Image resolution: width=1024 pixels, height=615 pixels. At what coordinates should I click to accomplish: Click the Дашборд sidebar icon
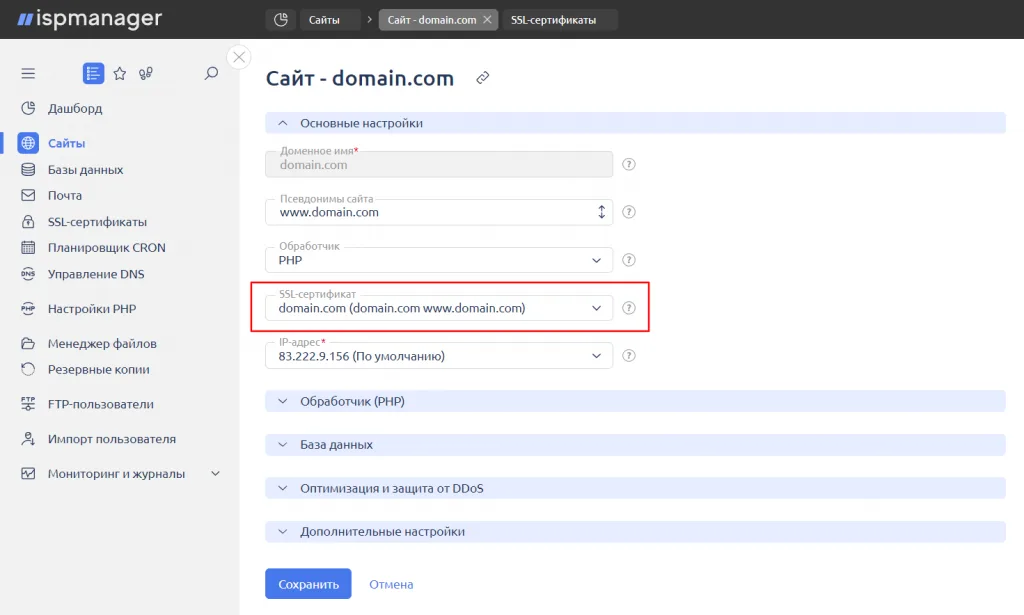(x=28, y=108)
